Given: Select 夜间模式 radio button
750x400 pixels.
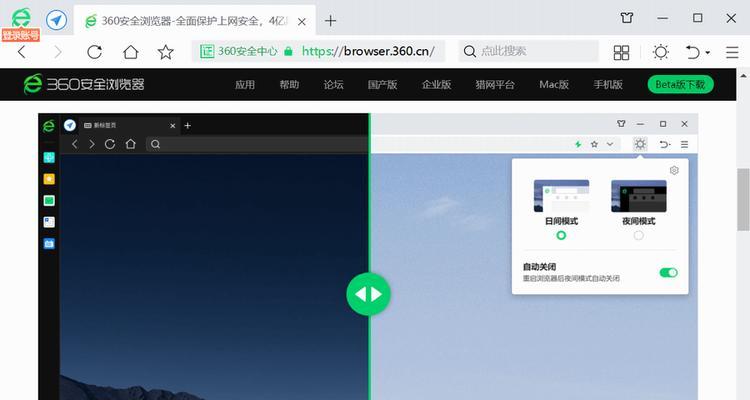Looking at the screenshot, I should click(639, 235).
